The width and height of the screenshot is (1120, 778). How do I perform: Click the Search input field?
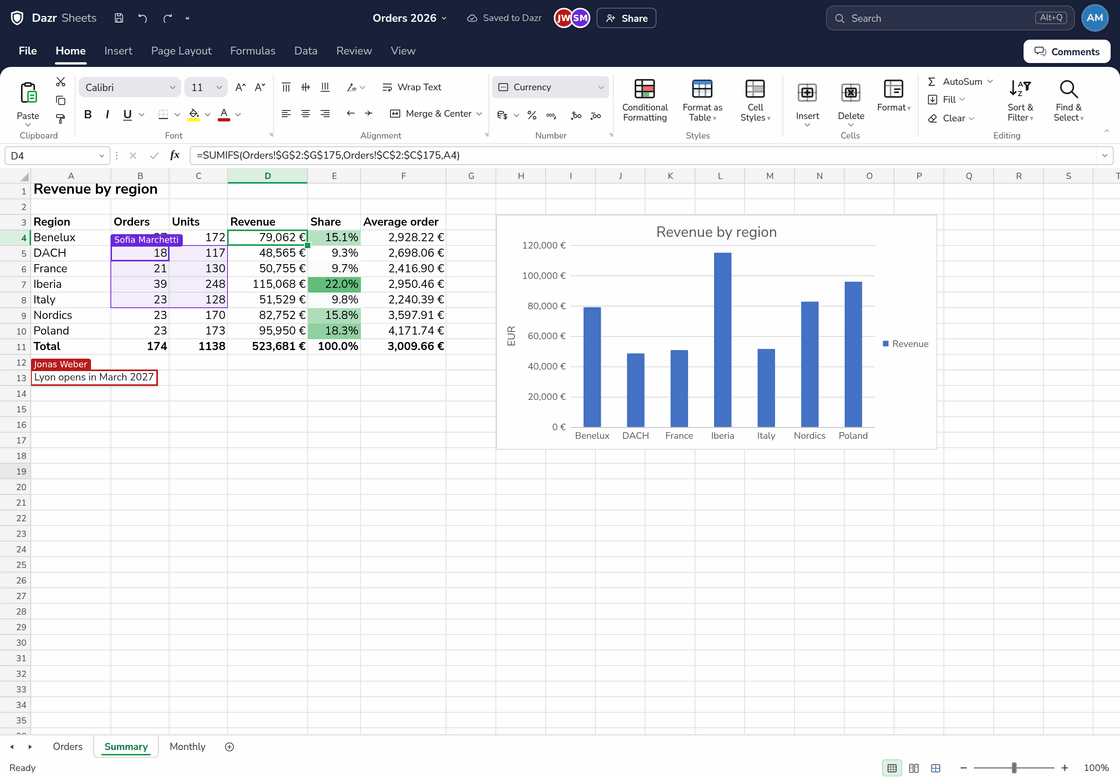950,18
